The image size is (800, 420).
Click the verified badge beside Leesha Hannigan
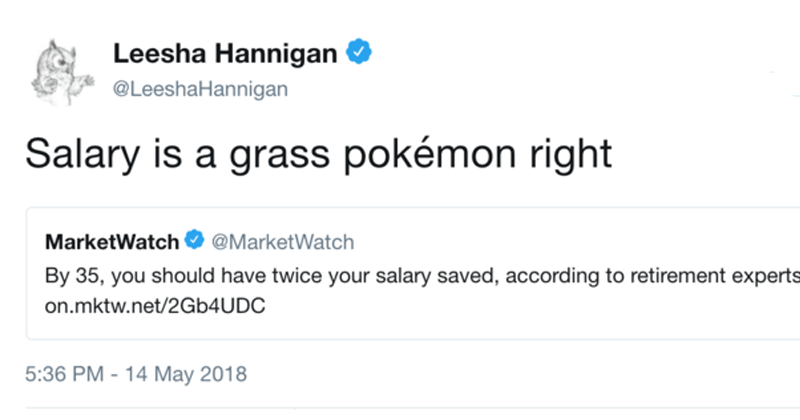point(357,53)
